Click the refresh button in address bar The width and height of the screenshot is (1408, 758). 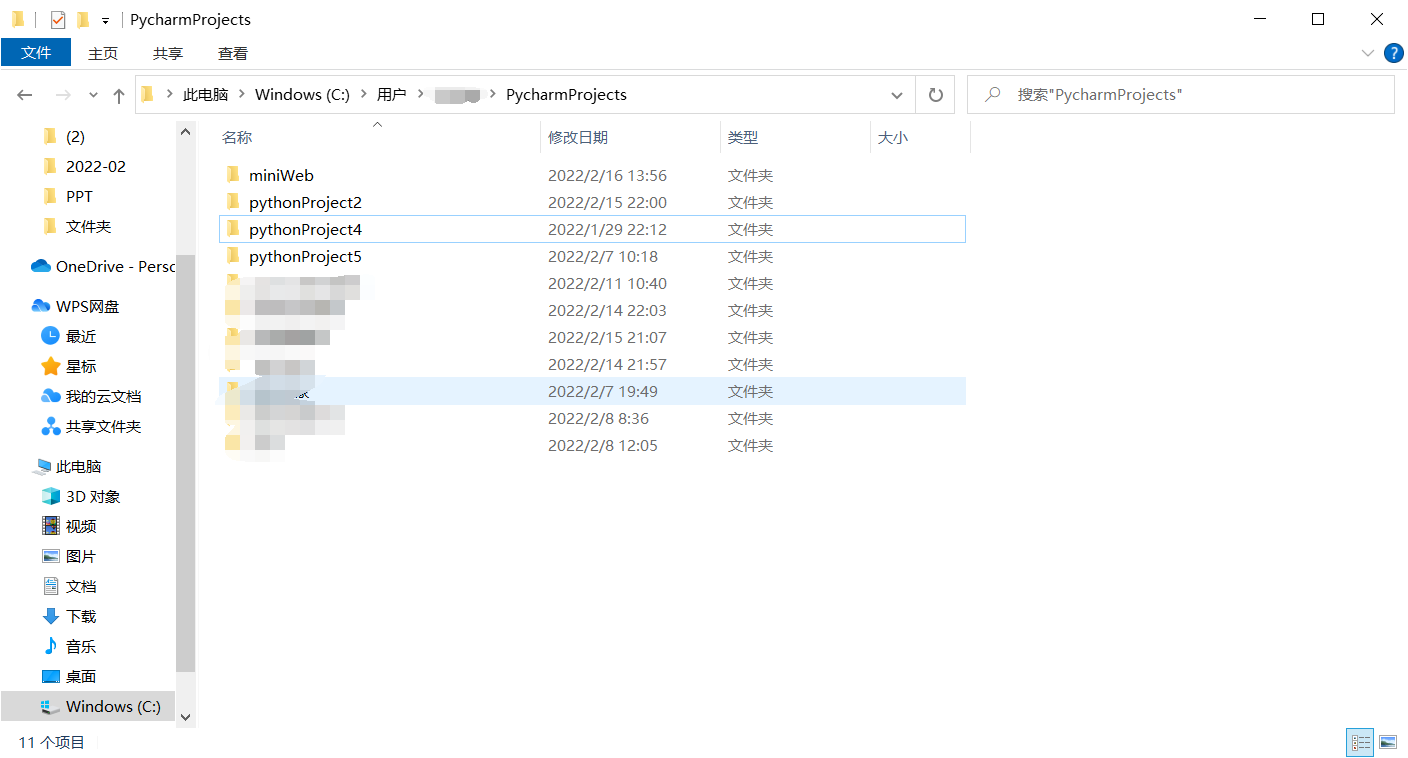point(936,95)
